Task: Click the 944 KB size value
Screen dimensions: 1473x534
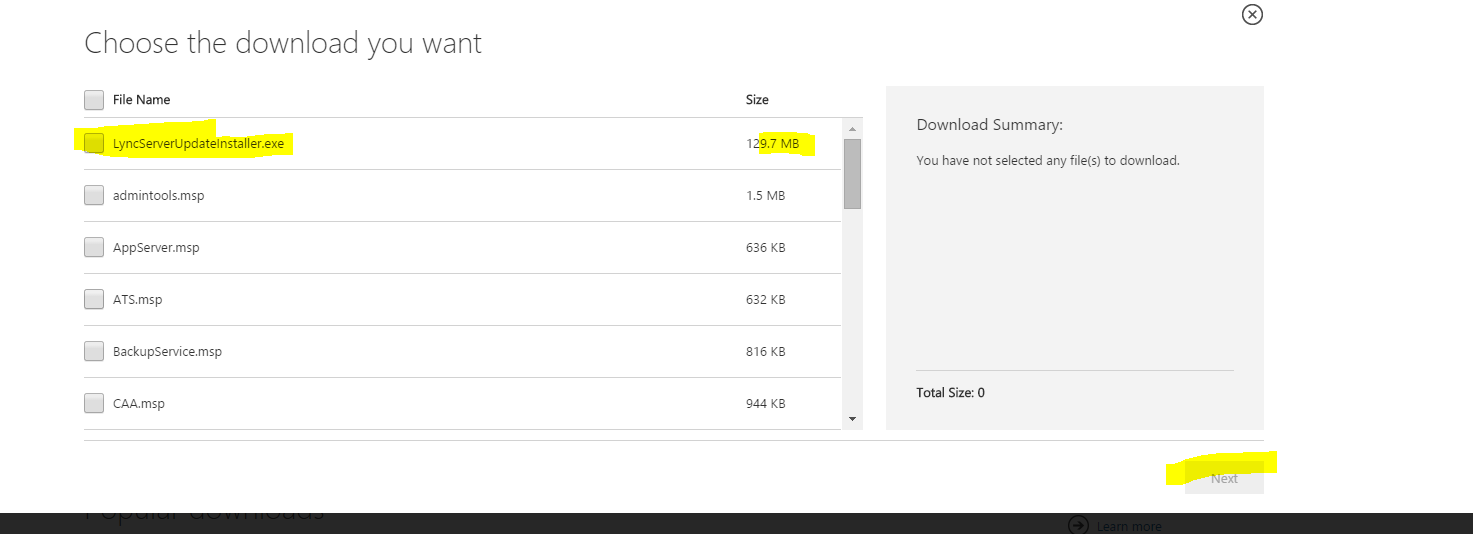Action: click(765, 403)
